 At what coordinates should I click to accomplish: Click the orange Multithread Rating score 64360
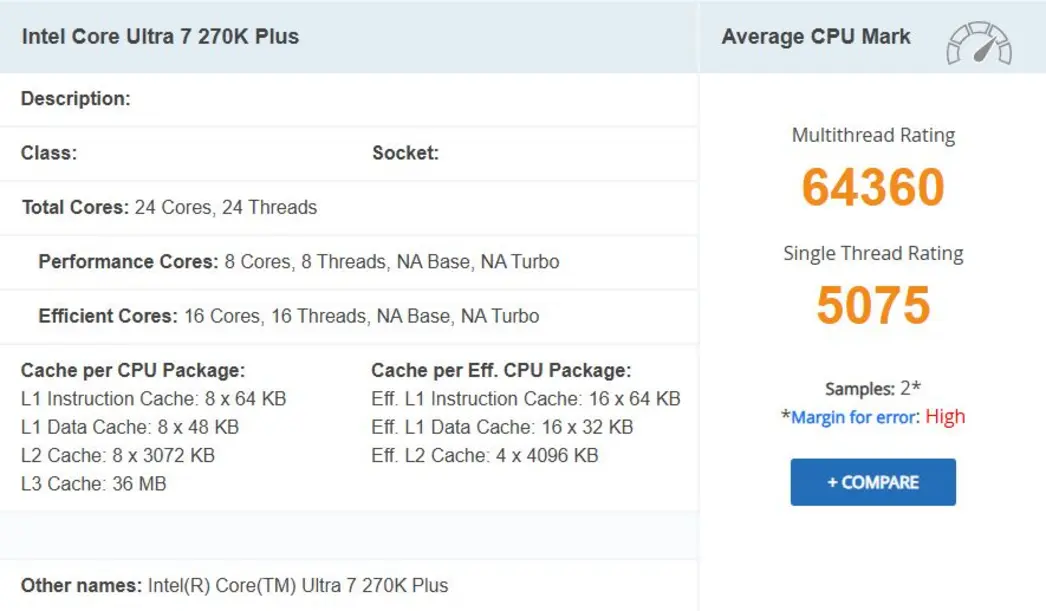pos(872,188)
